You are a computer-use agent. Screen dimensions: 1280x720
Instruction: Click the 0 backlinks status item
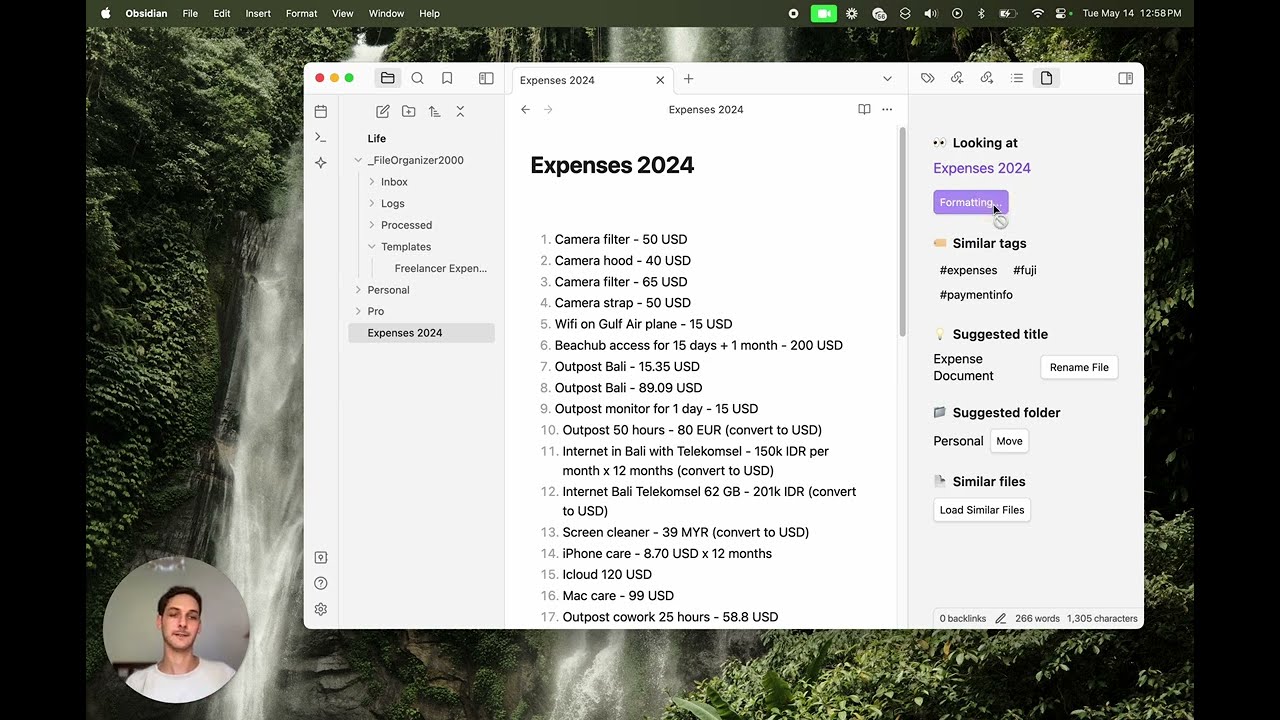point(963,618)
